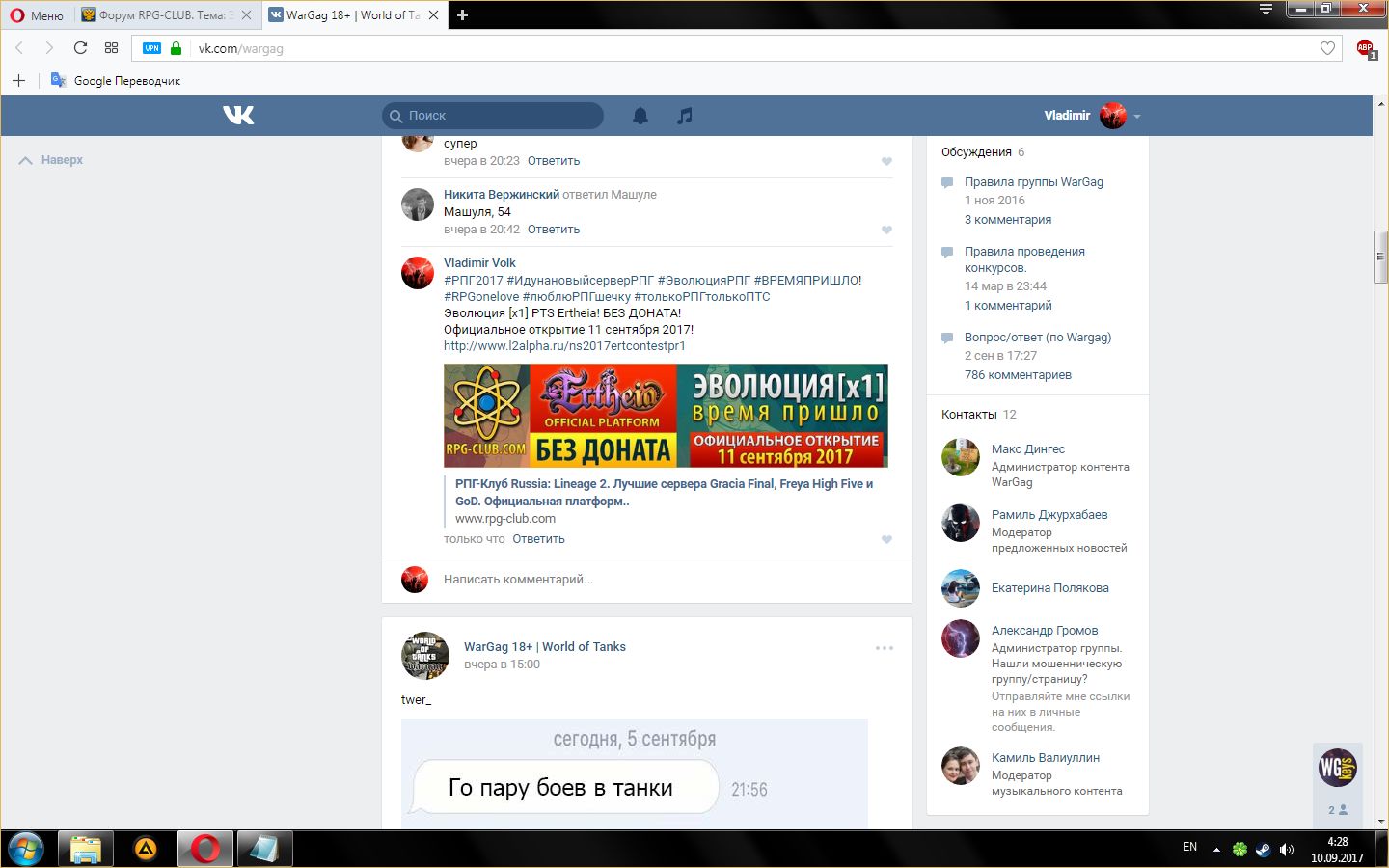Open AIMP player taskbar icon
This screenshot has width=1389, height=868.
coord(146,850)
